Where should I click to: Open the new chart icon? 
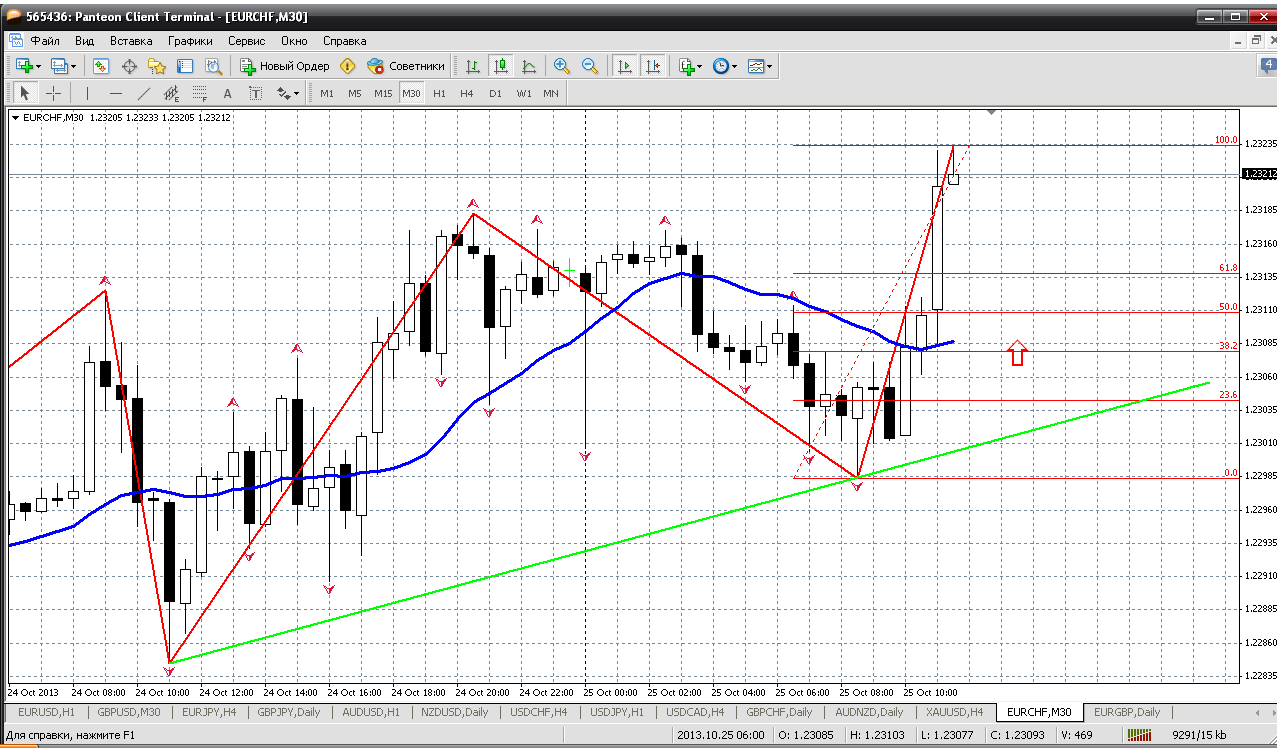click(x=24, y=66)
